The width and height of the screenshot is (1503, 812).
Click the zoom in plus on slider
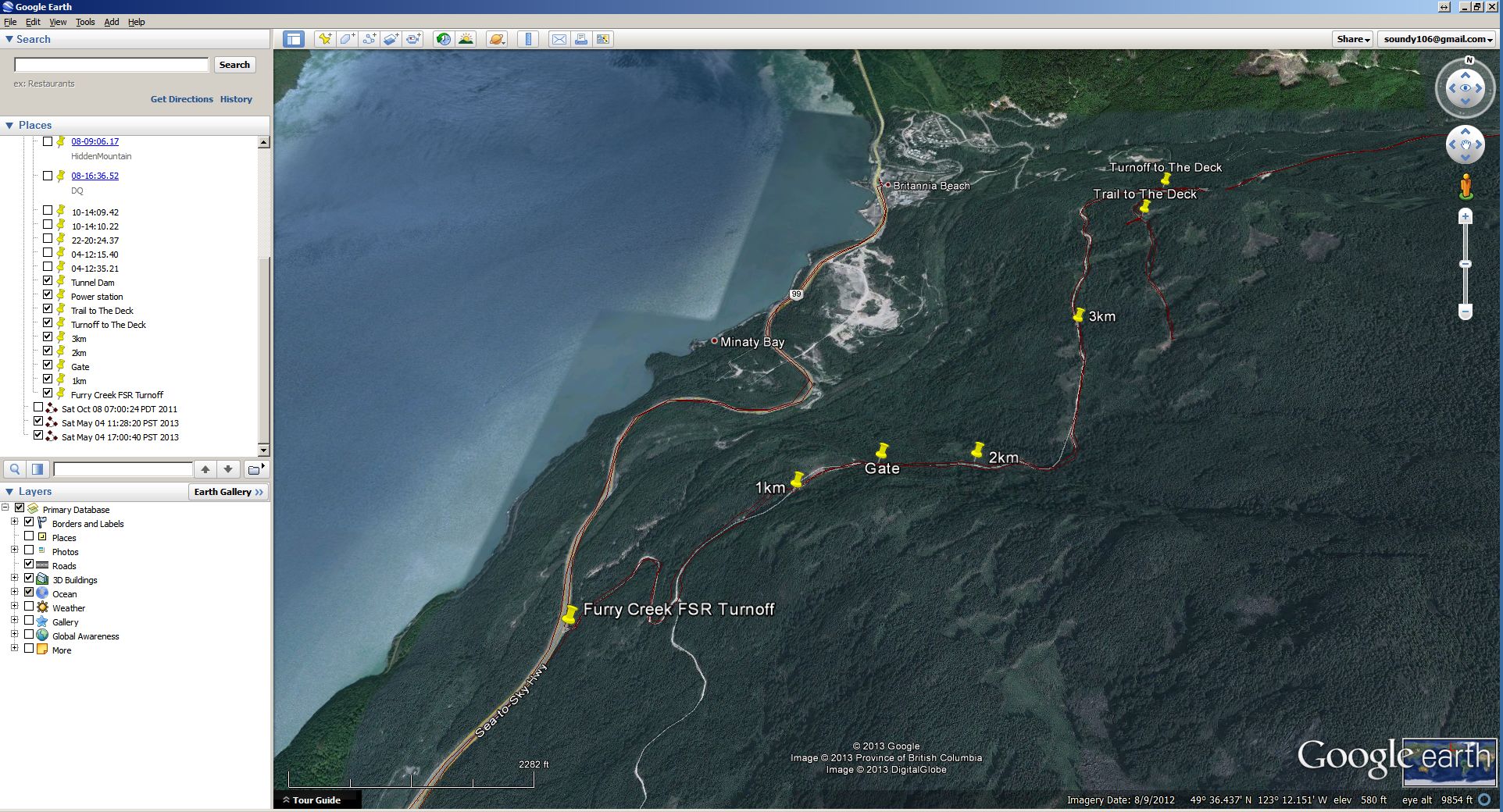[x=1466, y=216]
